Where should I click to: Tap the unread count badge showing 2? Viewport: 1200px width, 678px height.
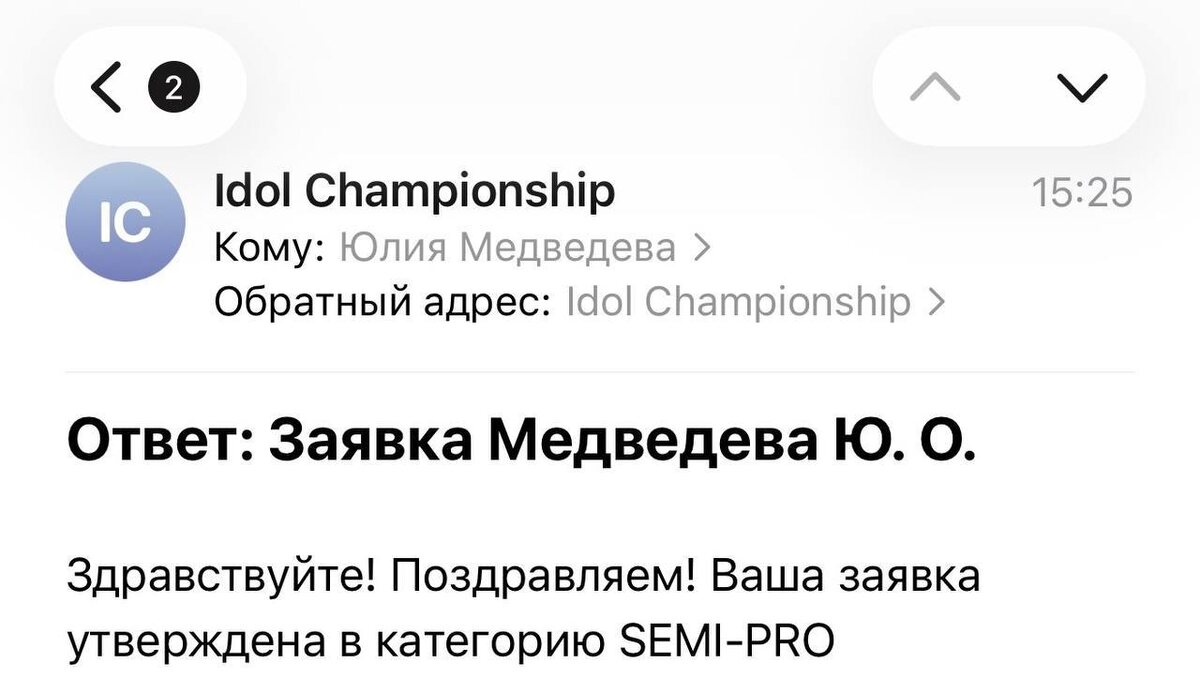tap(174, 89)
